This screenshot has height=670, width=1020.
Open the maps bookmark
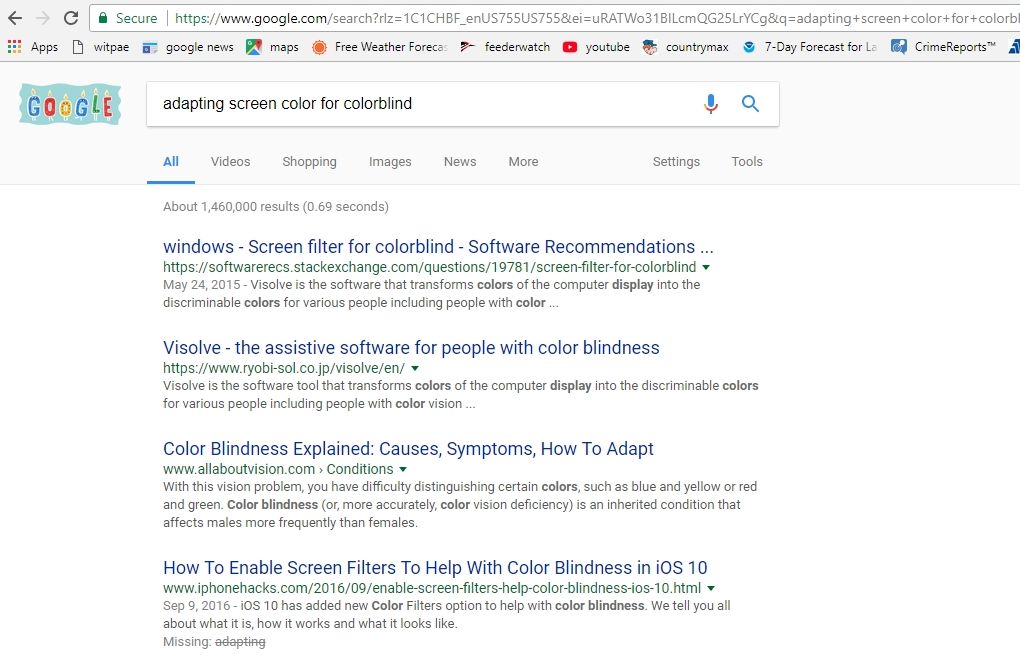(273, 47)
